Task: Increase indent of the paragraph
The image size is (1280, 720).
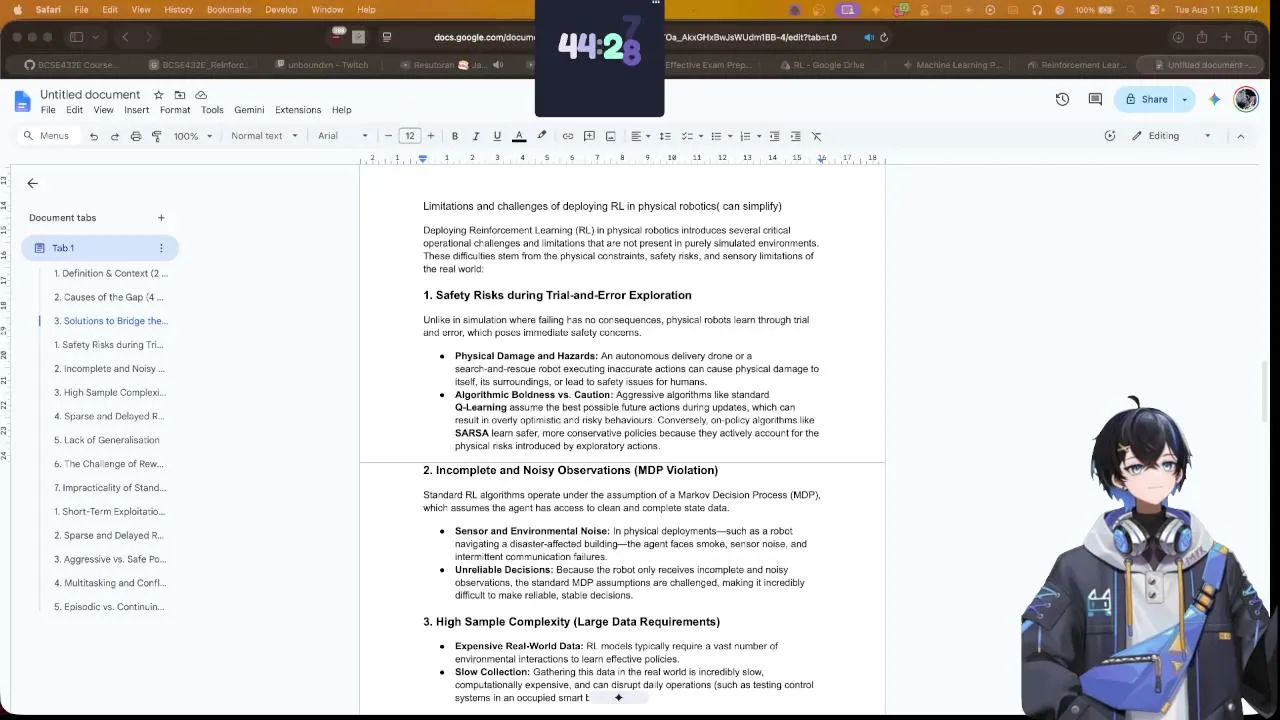Action: pyautogui.click(x=795, y=136)
